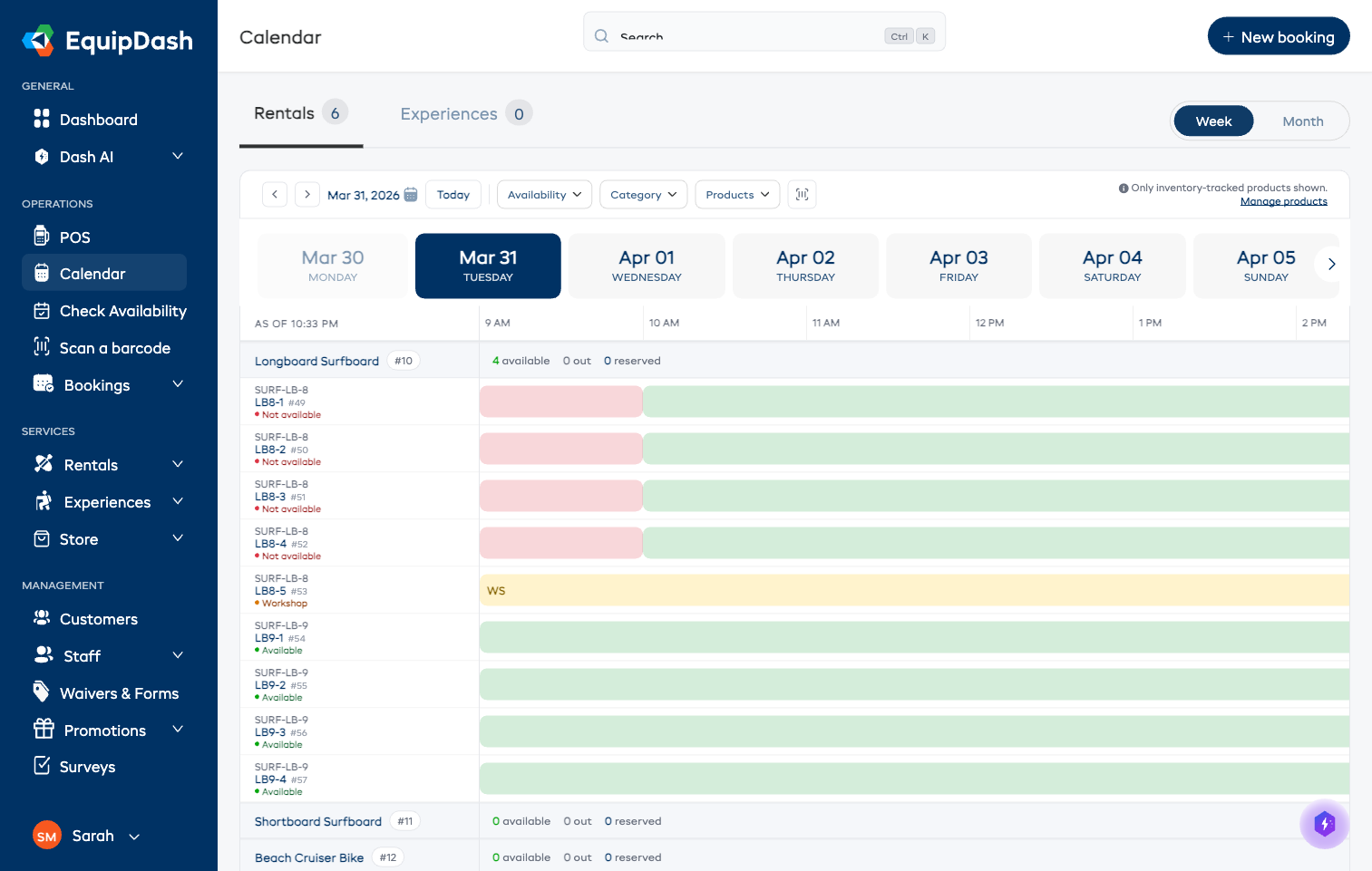Select the Check Availability sidebar icon

pos(42,311)
